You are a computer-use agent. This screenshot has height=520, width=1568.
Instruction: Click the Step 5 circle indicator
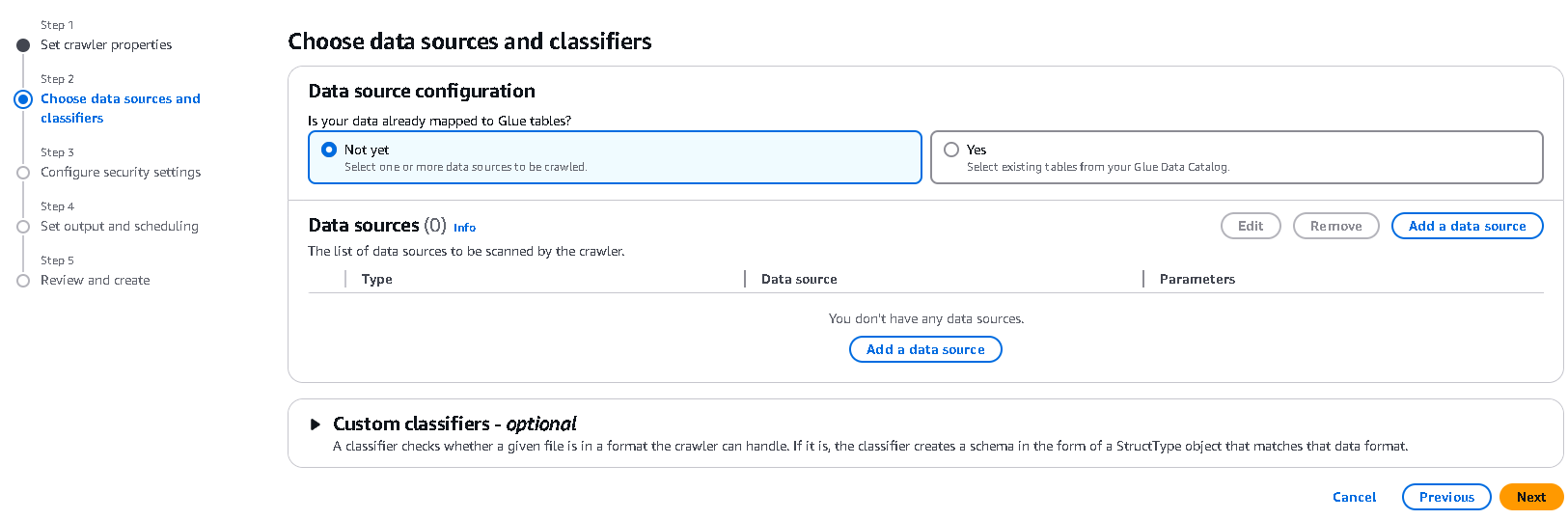(x=23, y=281)
